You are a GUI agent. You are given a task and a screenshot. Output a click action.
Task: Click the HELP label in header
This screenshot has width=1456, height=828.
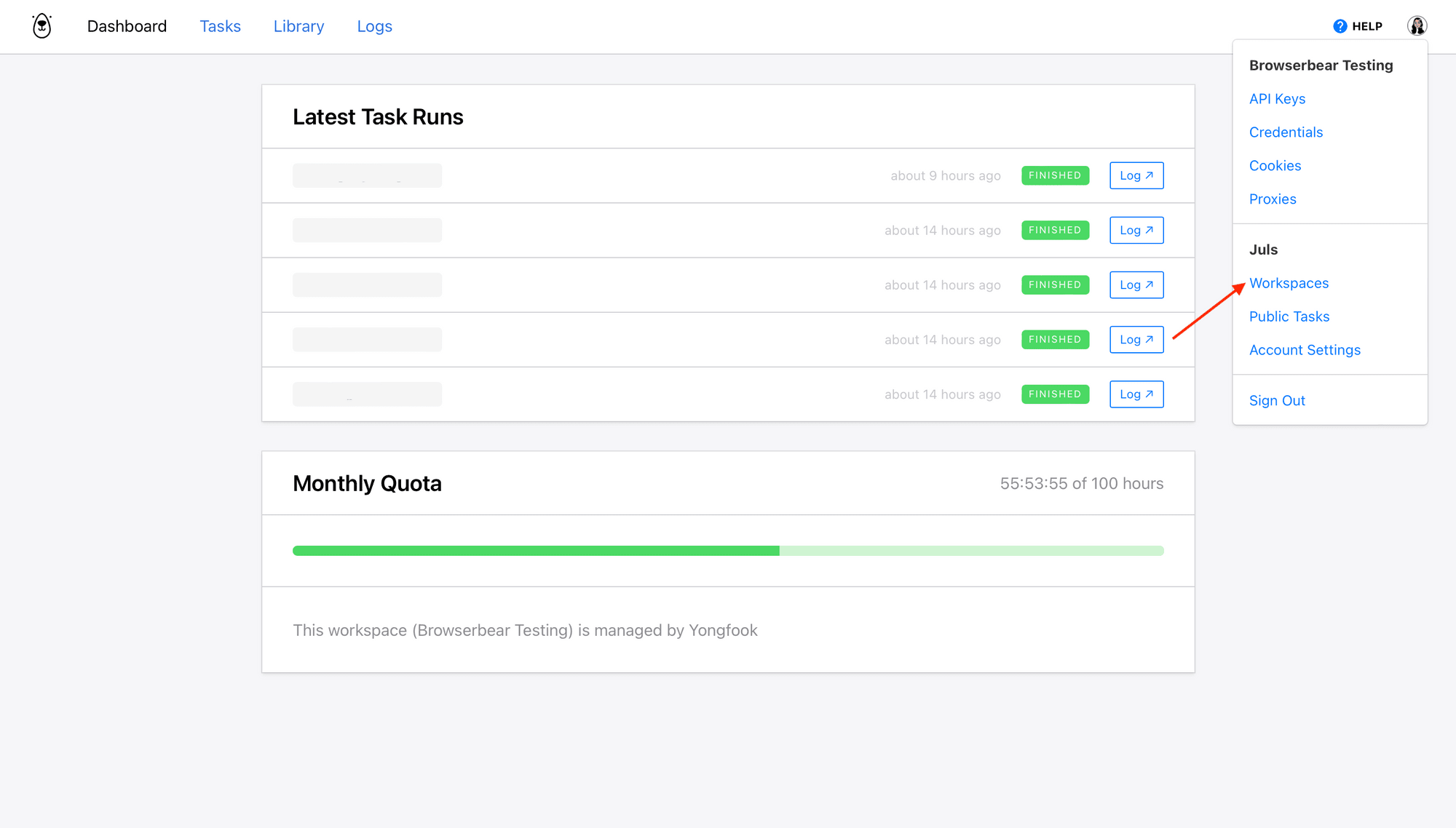[1366, 26]
